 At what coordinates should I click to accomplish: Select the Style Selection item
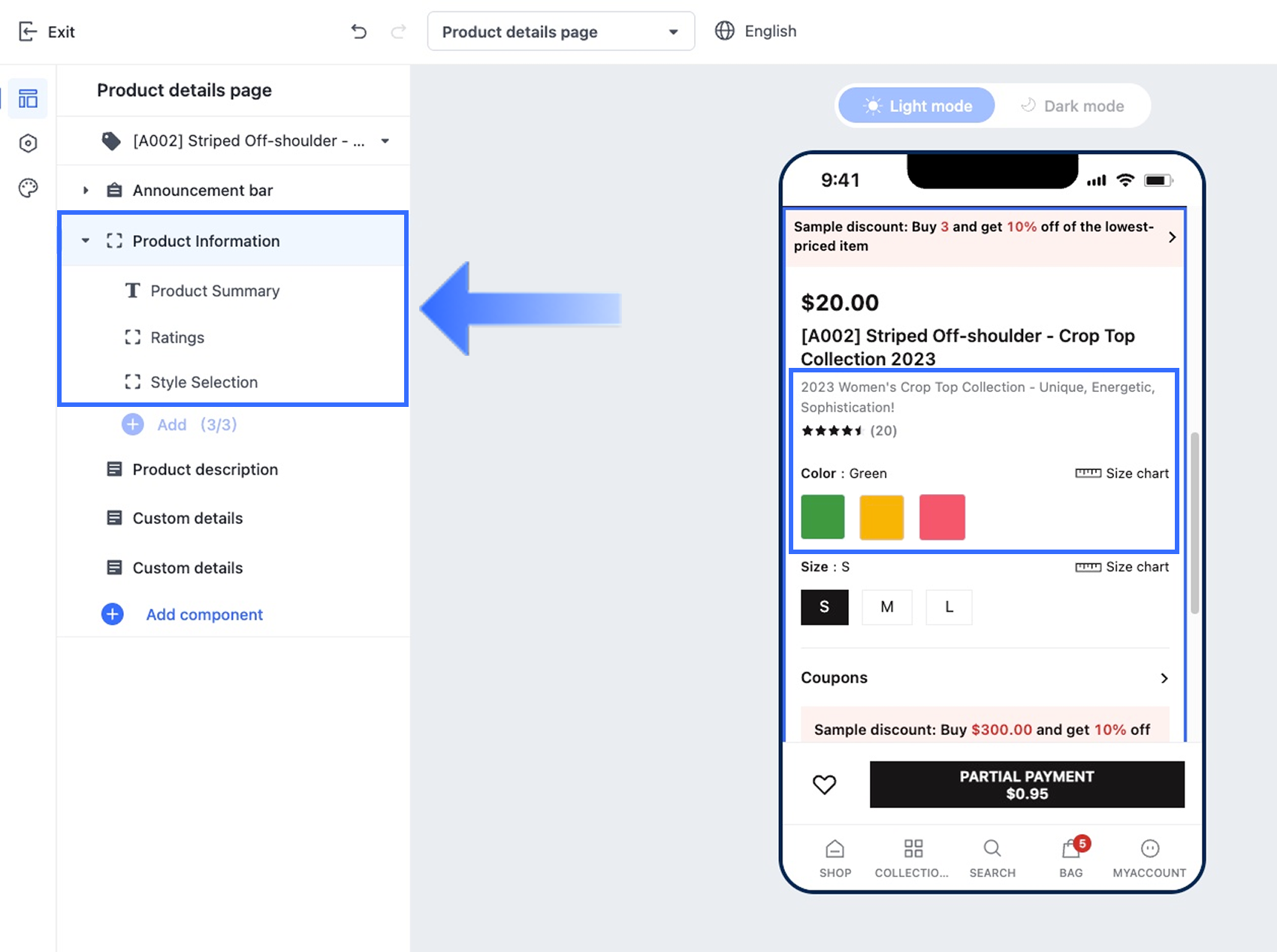tap(204, 382)
